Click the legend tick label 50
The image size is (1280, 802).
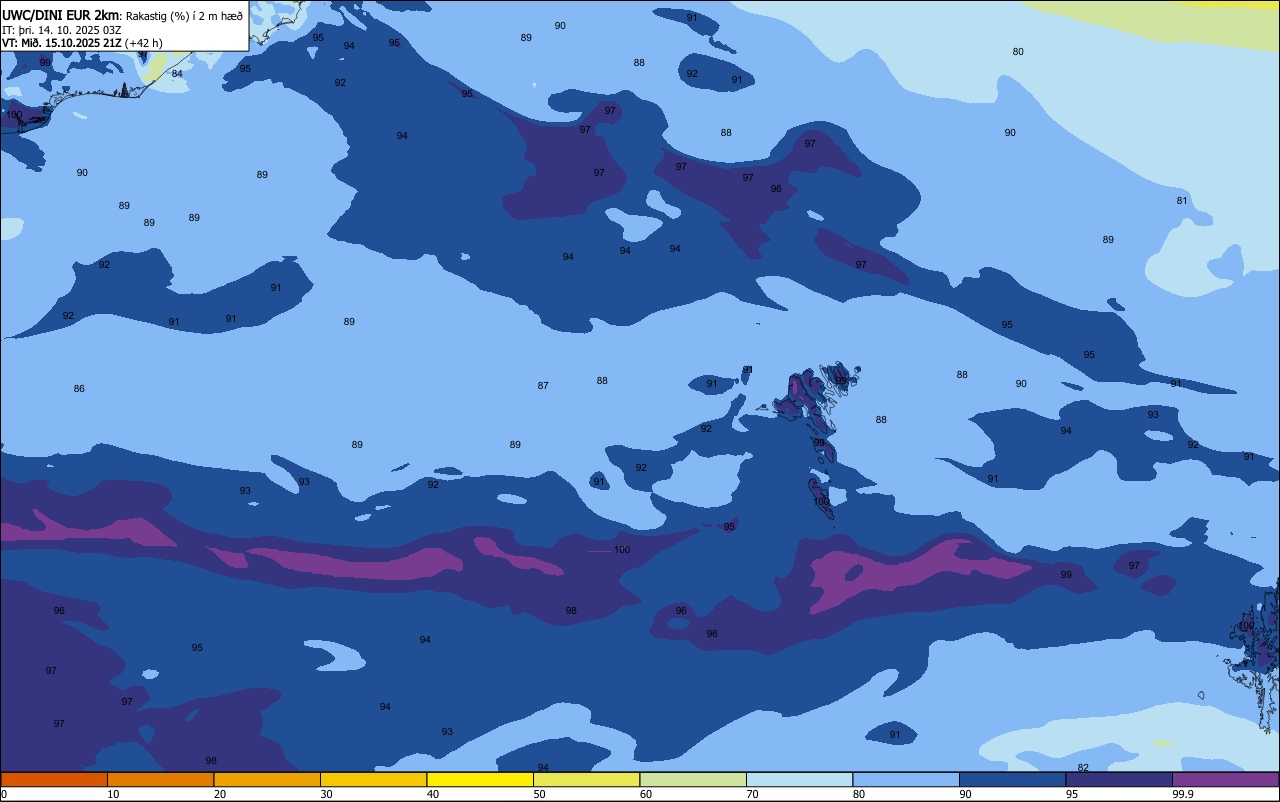click(539, 794)
